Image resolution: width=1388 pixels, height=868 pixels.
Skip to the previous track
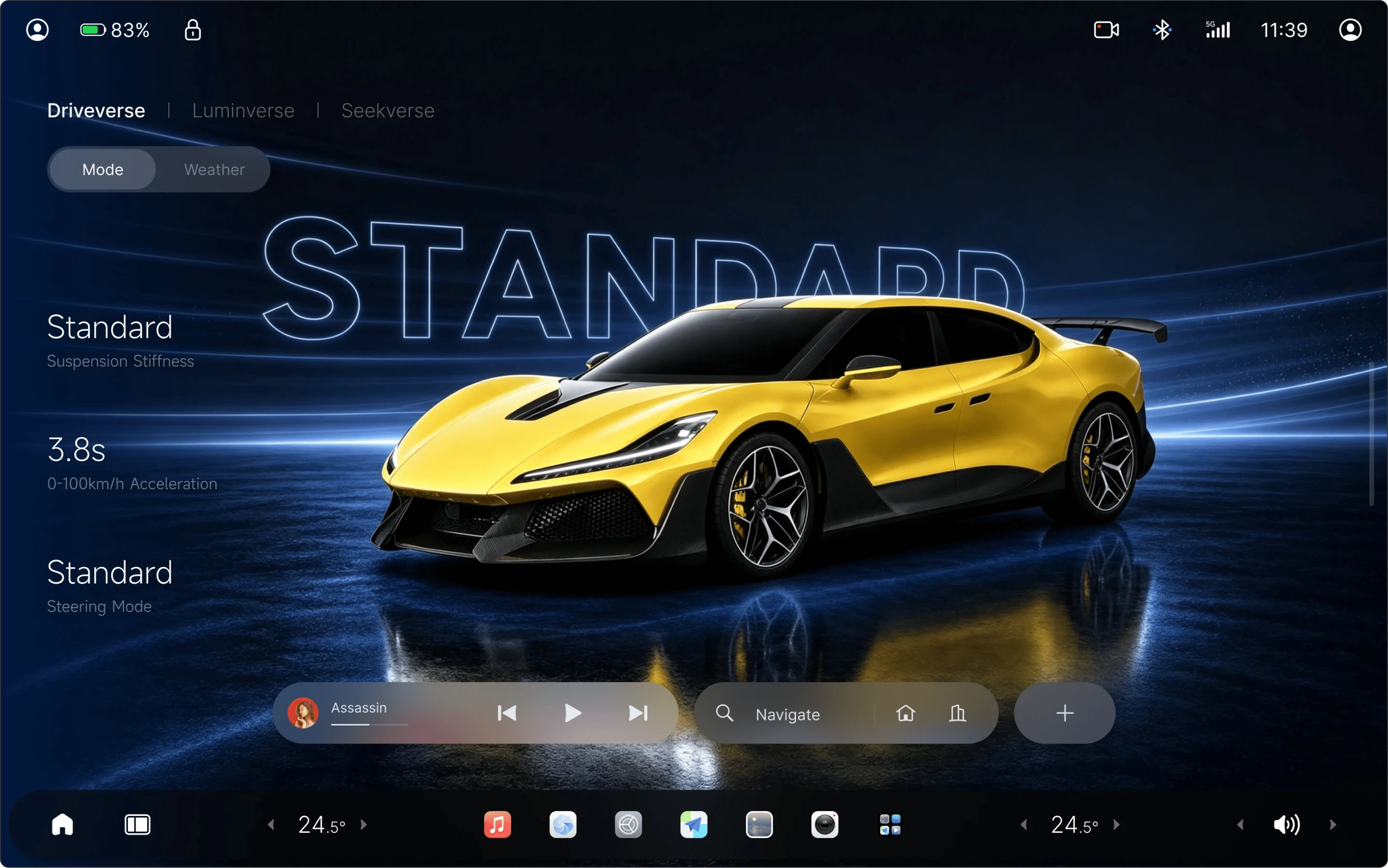pos(506,713)
